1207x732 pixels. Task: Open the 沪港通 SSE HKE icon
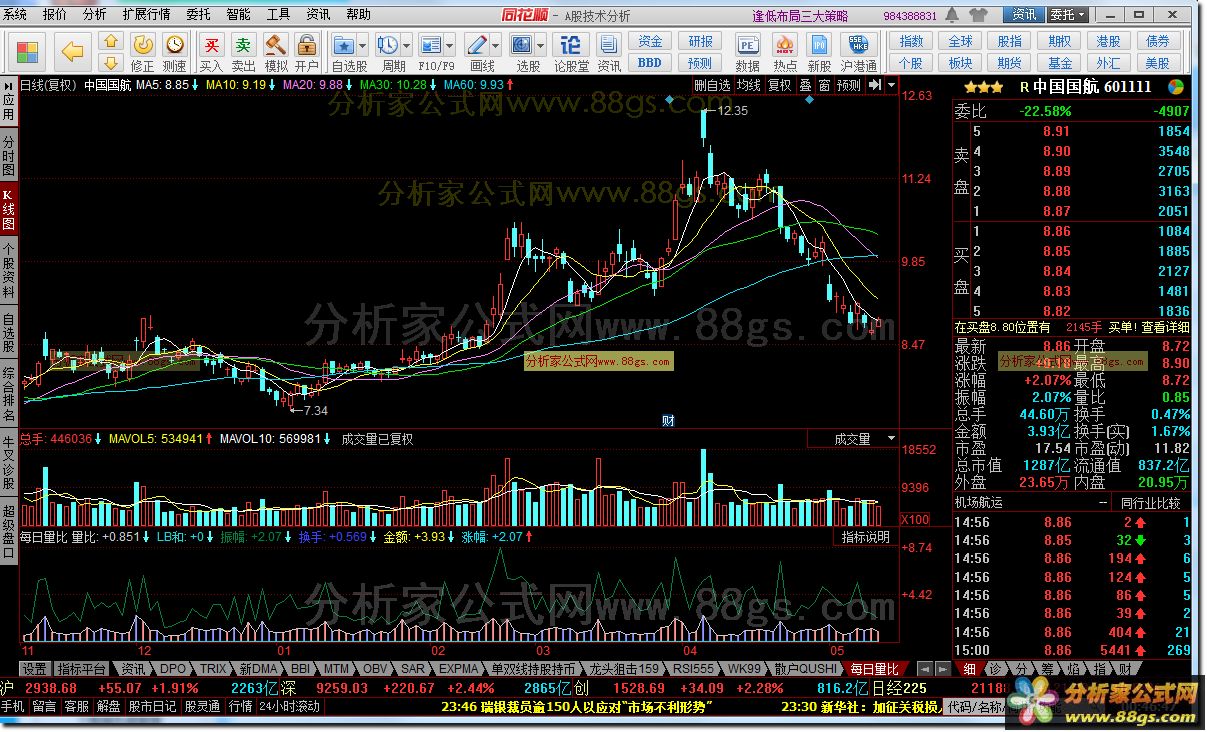(x=858, y=52)
